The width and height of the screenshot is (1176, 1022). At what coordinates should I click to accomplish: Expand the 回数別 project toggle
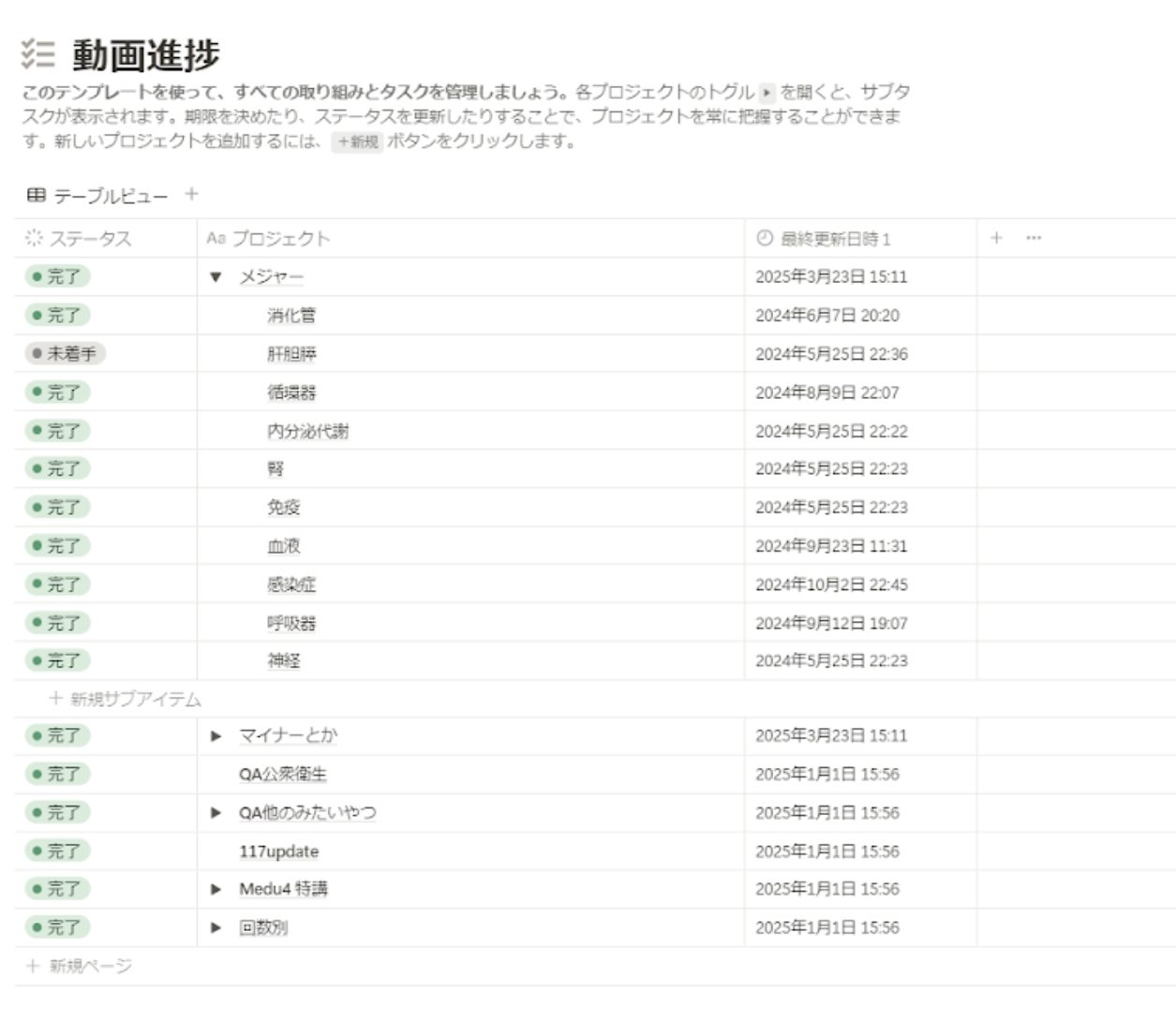[216, 927]
